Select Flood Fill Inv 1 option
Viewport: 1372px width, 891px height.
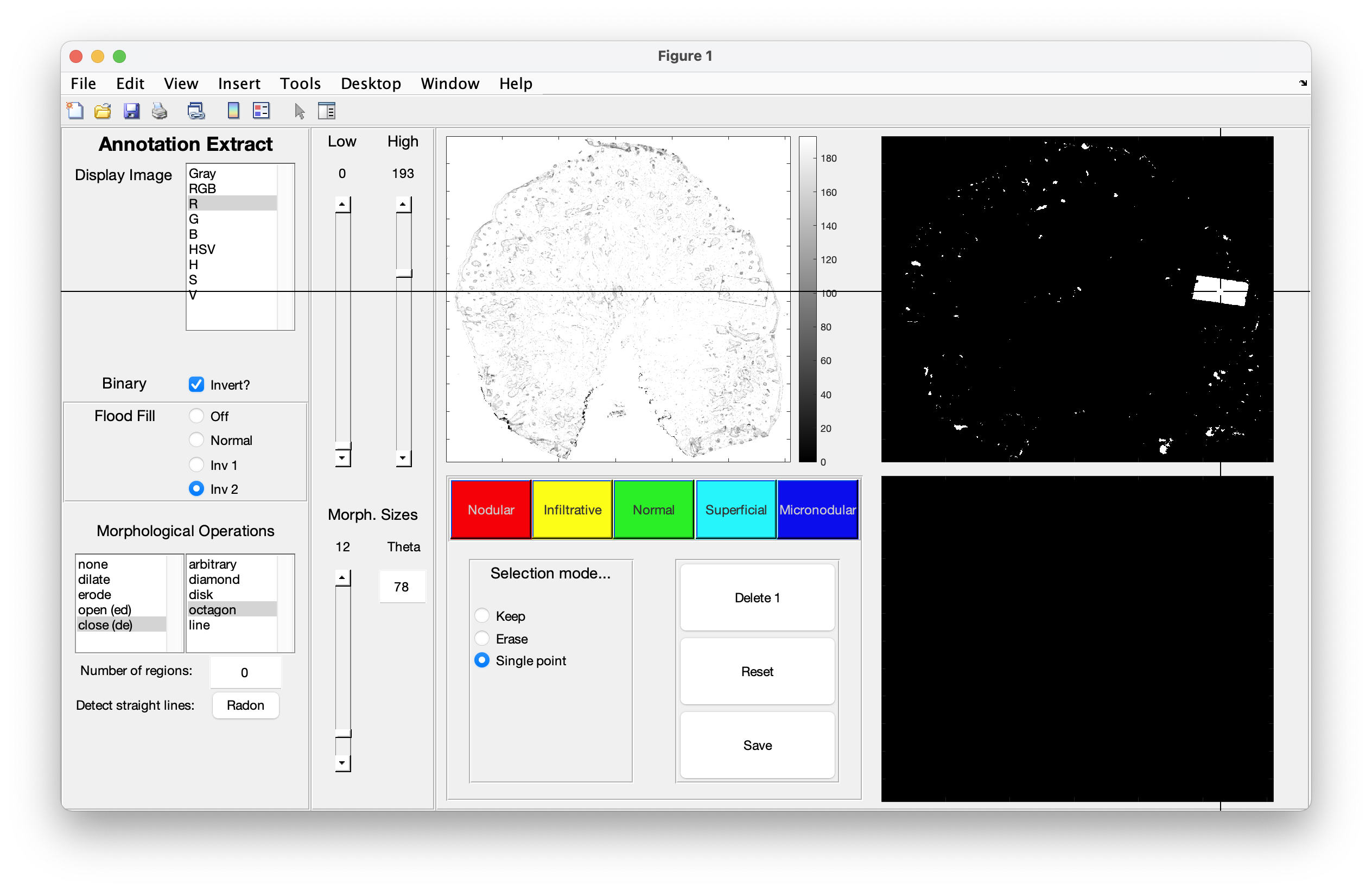[x=196, y=464]
